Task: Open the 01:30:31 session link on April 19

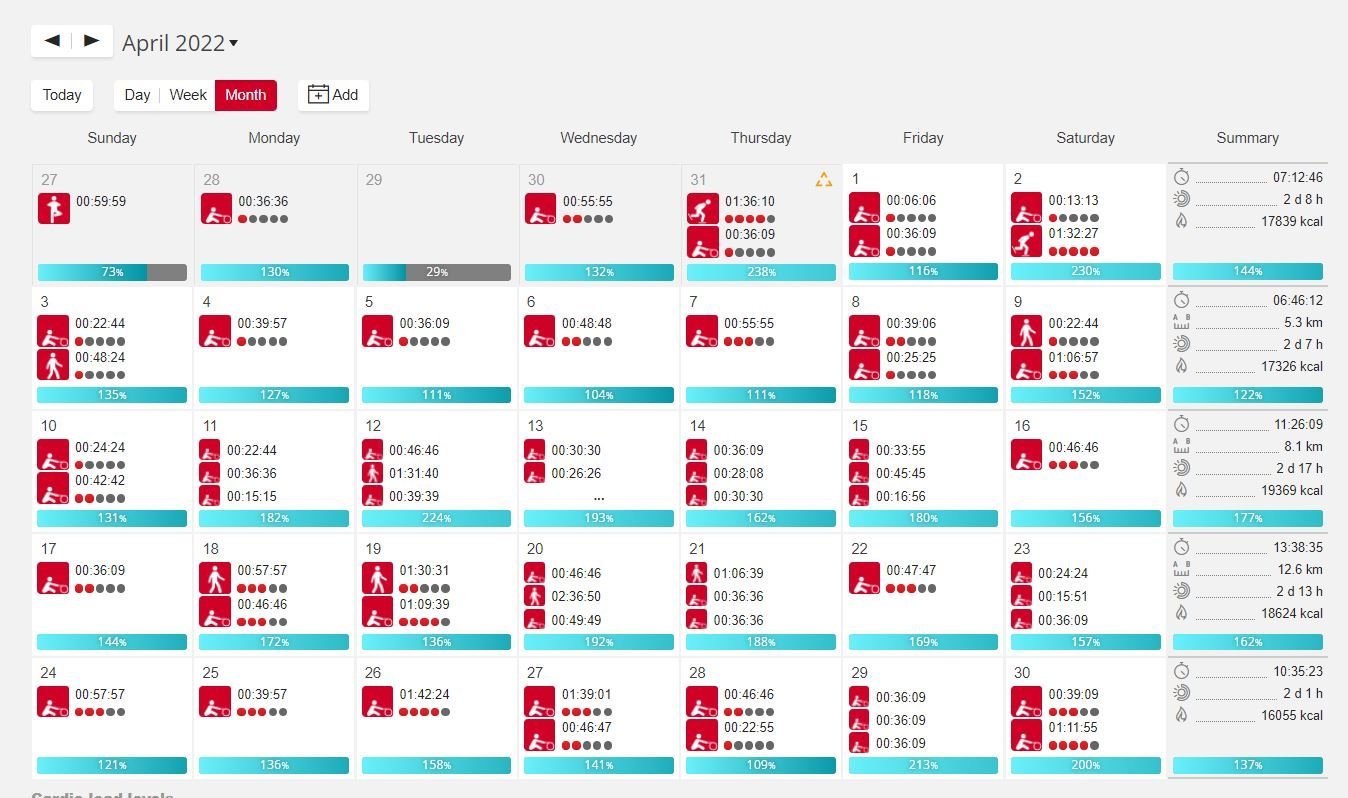Action: (424, 570)
